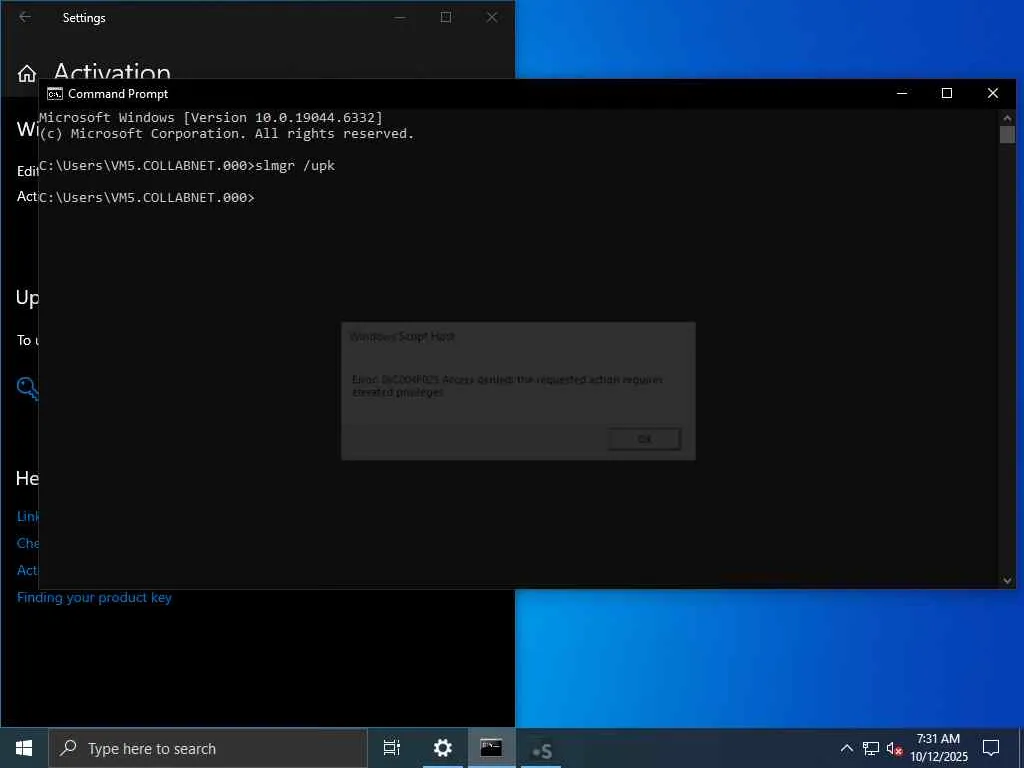Image resolution: width=1024 pixels, height=768 pixels.
Task: Select Command Prompt taskbar icon
Action: point(492,748)
